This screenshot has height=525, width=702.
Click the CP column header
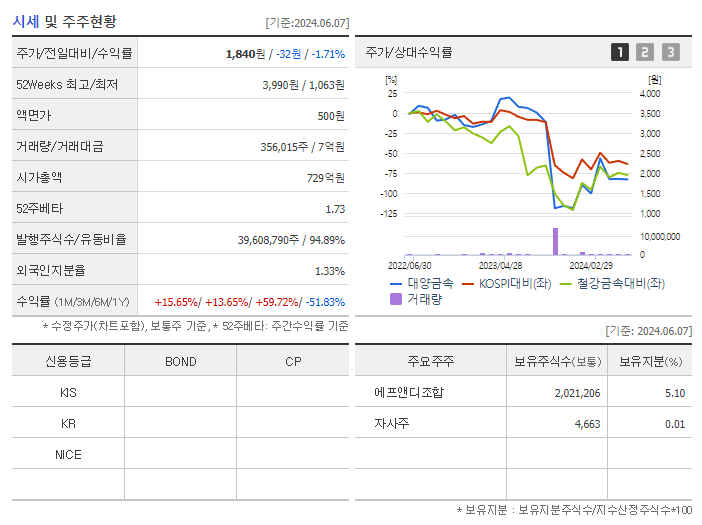click(x=293, y=362)
